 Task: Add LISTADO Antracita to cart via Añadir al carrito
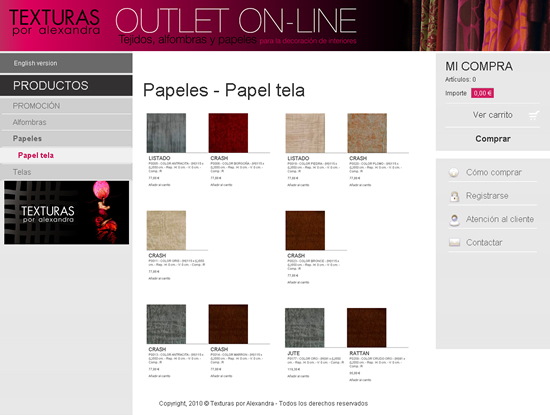click(x=159, y=185)
